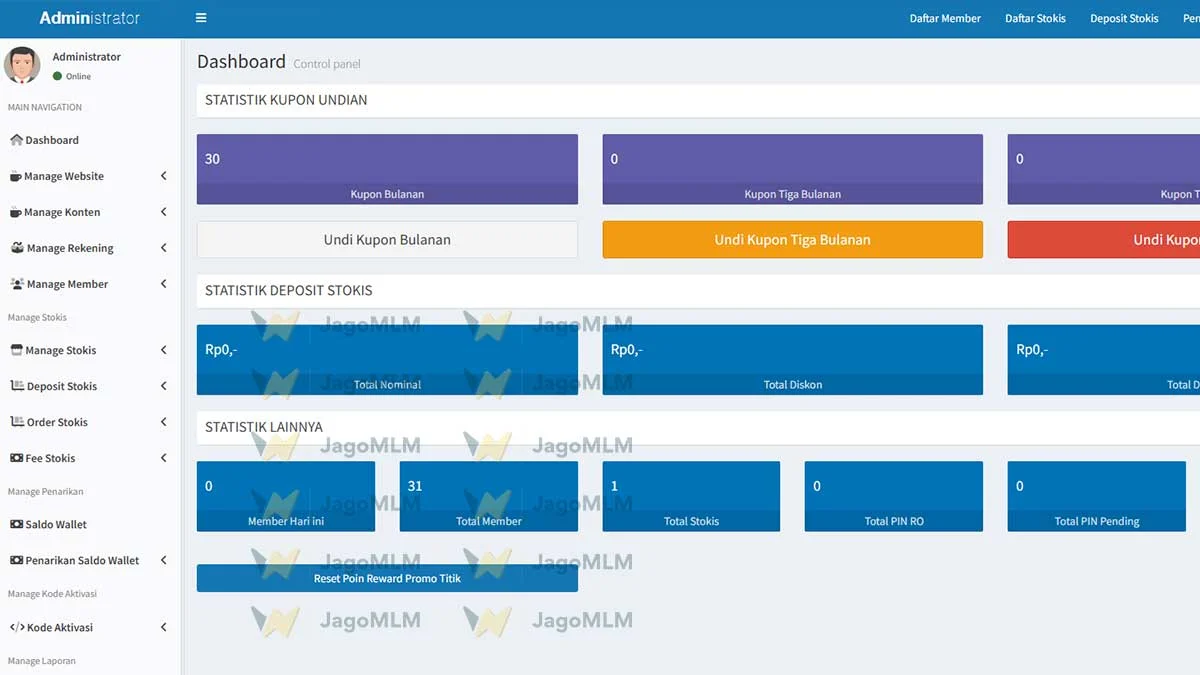Open Manage Rekening via its icon
The height and width of the screenshot is (675, 1200).
tap(15, 248)
